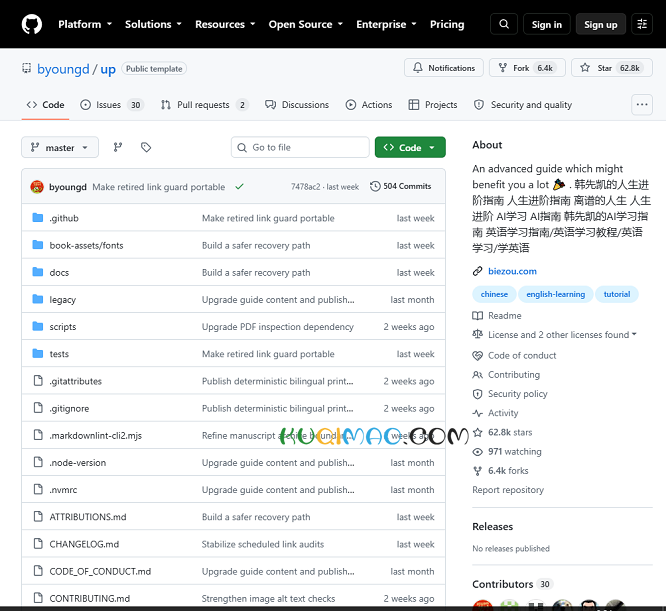Star the repository

612,68
